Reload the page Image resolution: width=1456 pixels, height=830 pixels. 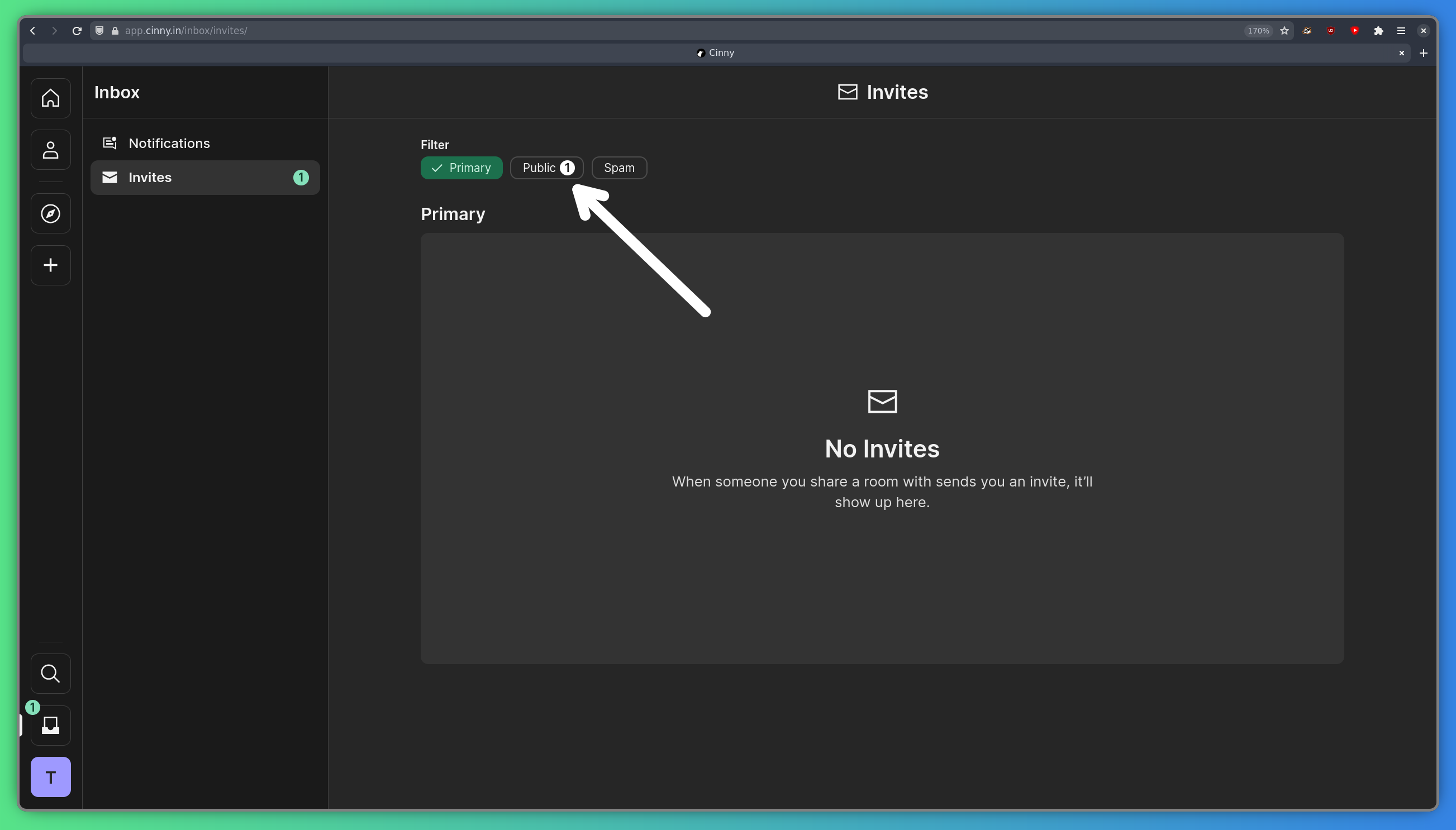click(x=77, y=31)
